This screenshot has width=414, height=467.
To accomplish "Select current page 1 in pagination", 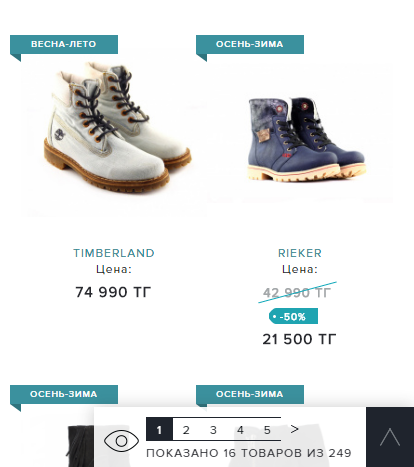I will (x=159, y=429).
